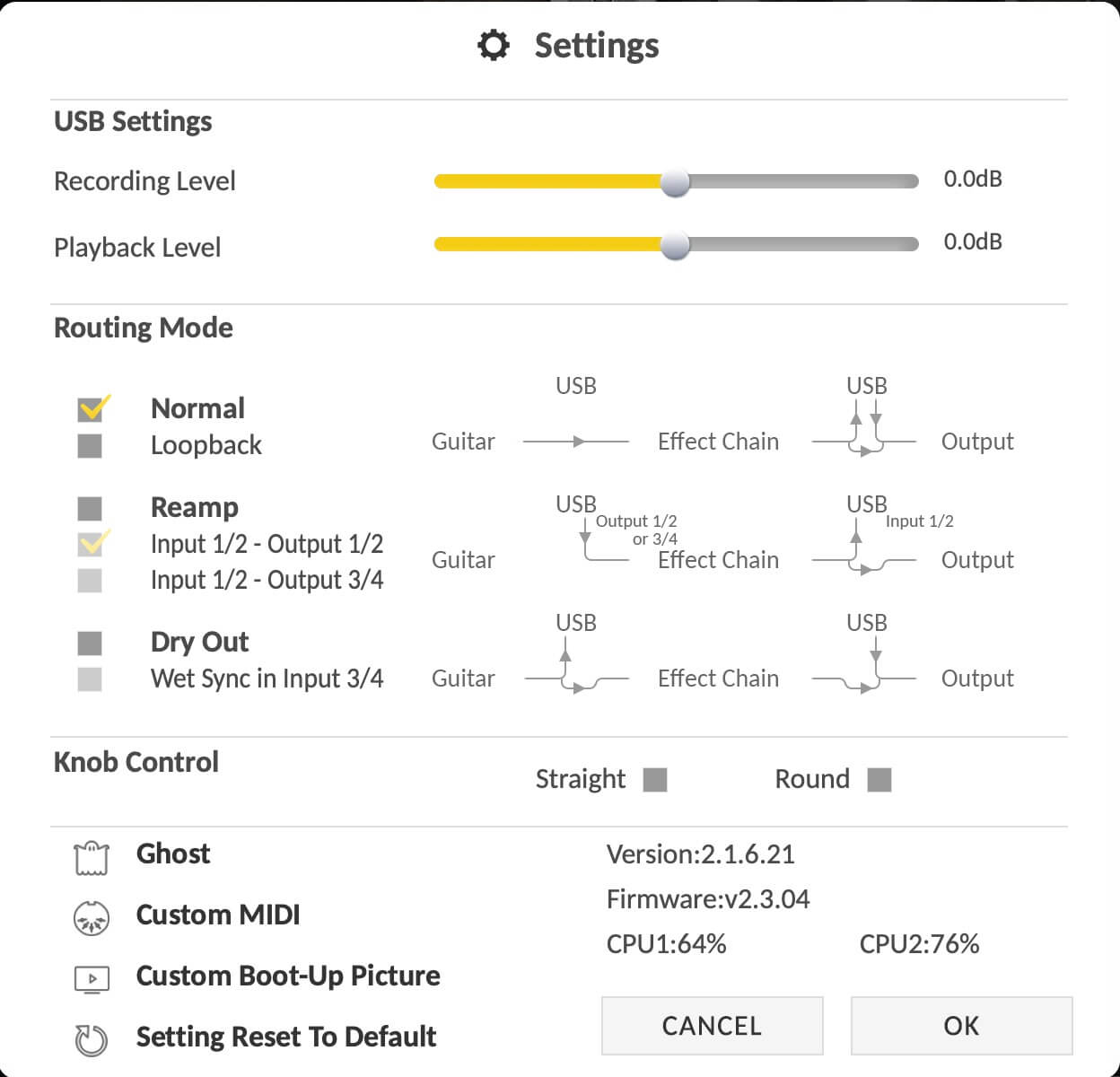Click the Setting Reset To Default icon
This screenshot has width=1120, height=1077.
91,1040
